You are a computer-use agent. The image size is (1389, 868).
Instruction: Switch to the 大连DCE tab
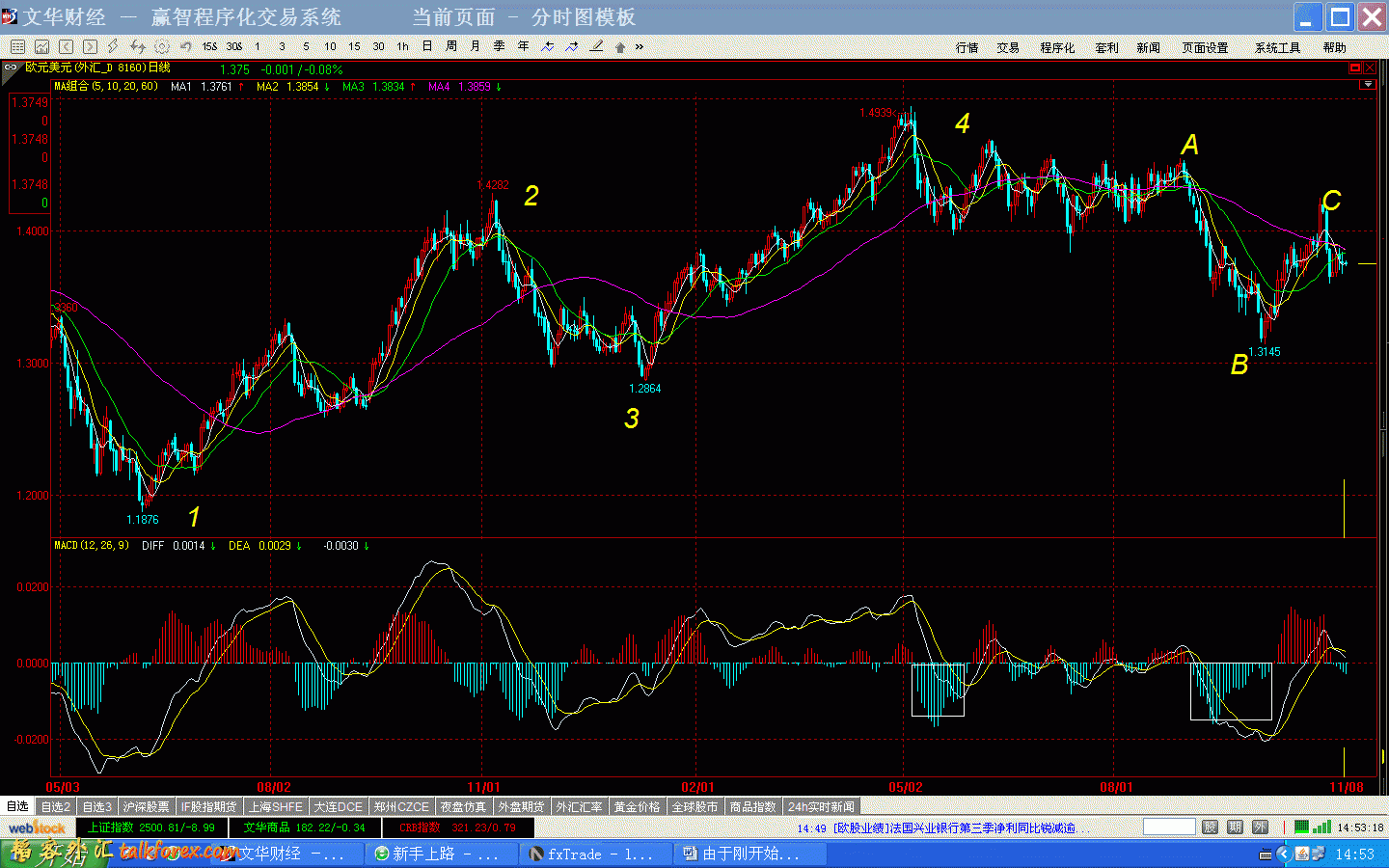click(x=339, y=806)
